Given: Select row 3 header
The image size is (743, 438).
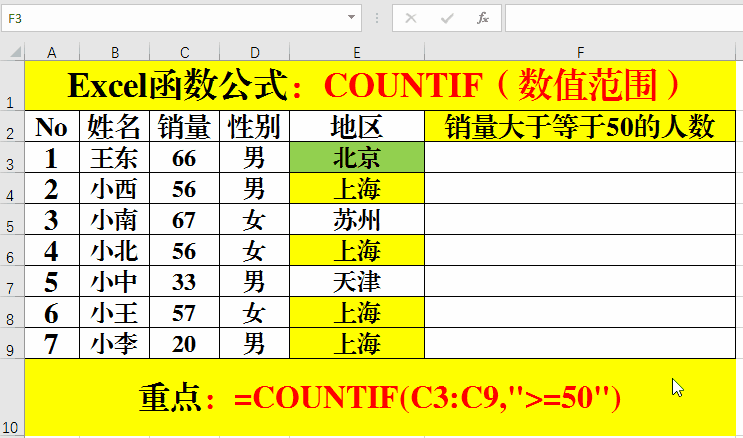Looking at the screenshot, I should [x=12, y=157].
